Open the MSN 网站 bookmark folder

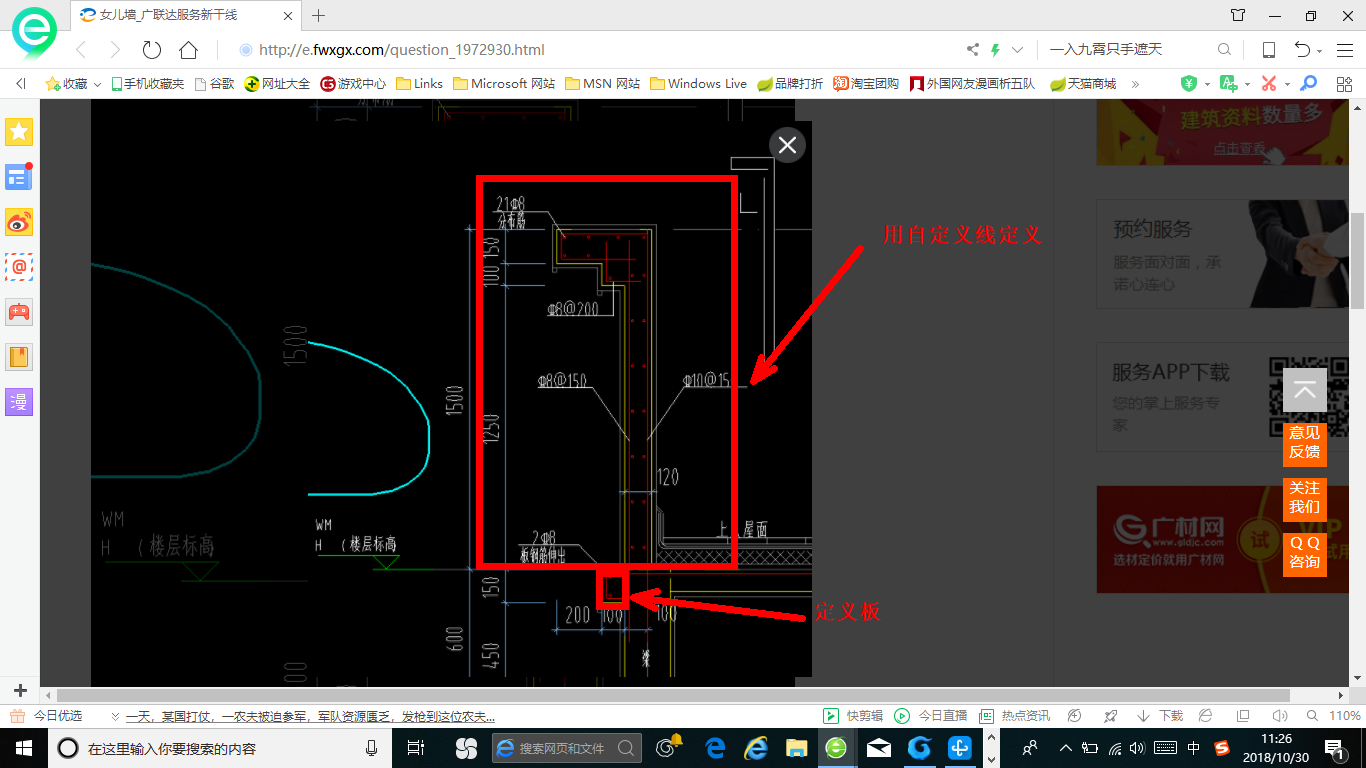[602, 84]
